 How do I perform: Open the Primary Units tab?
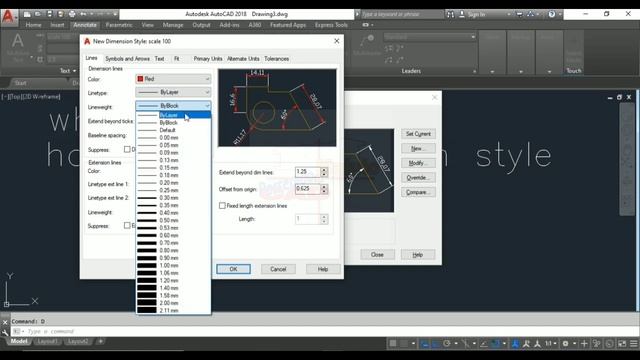(208, 59)
